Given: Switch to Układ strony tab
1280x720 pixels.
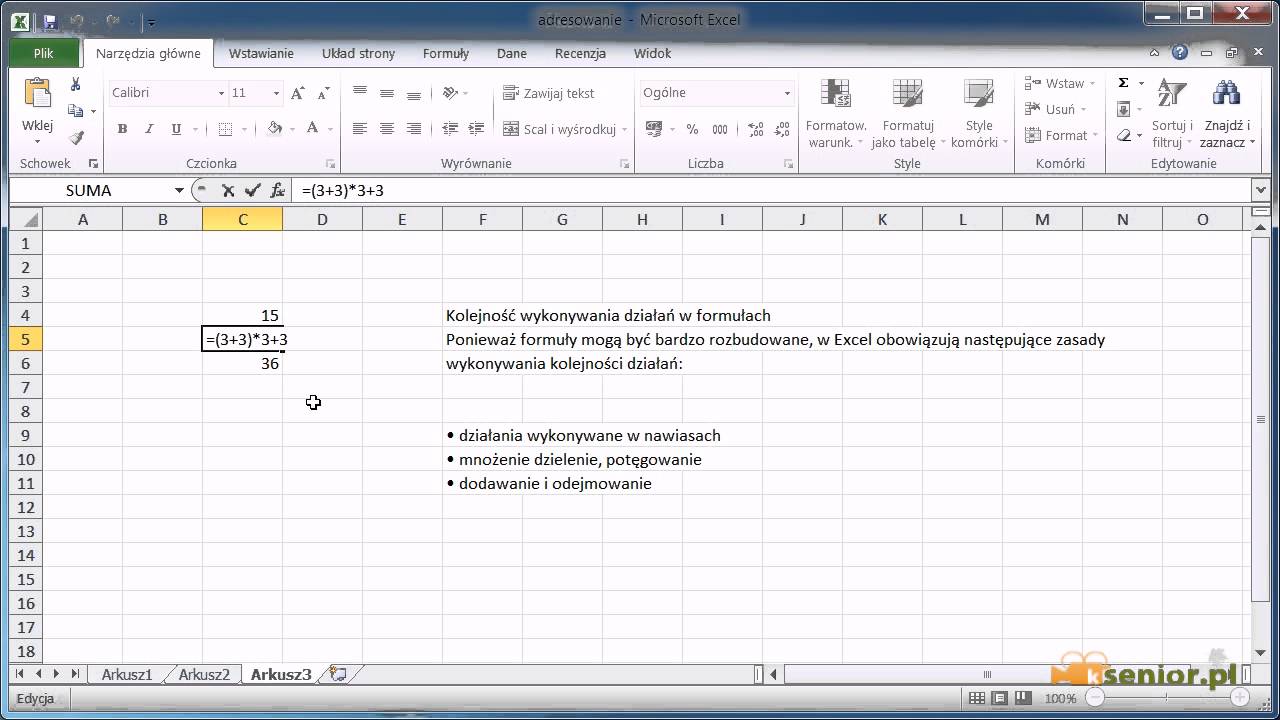Looking at the screenshot, I should tap(358, 54).
